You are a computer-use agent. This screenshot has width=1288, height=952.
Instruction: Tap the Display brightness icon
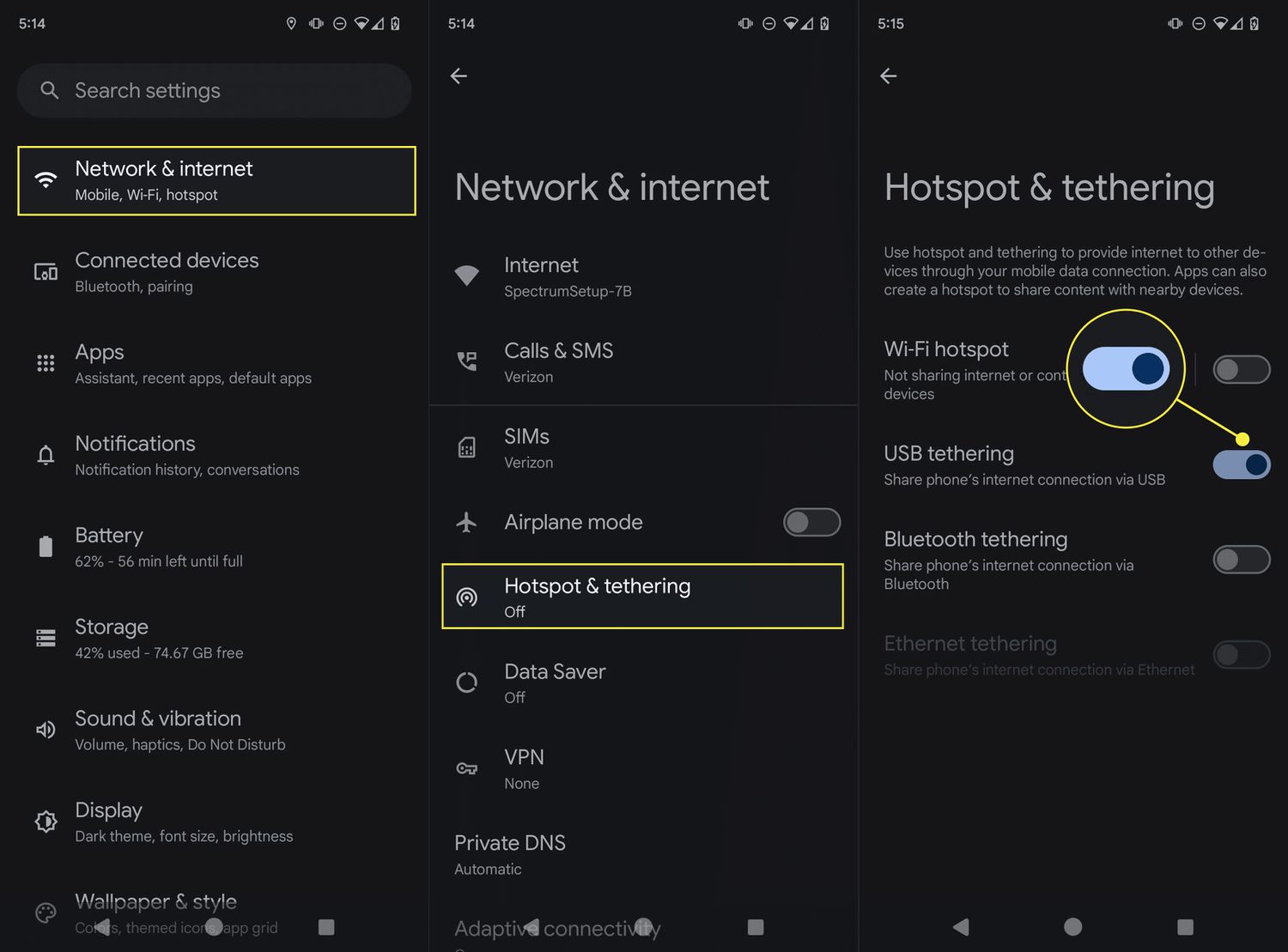[46, 822]
